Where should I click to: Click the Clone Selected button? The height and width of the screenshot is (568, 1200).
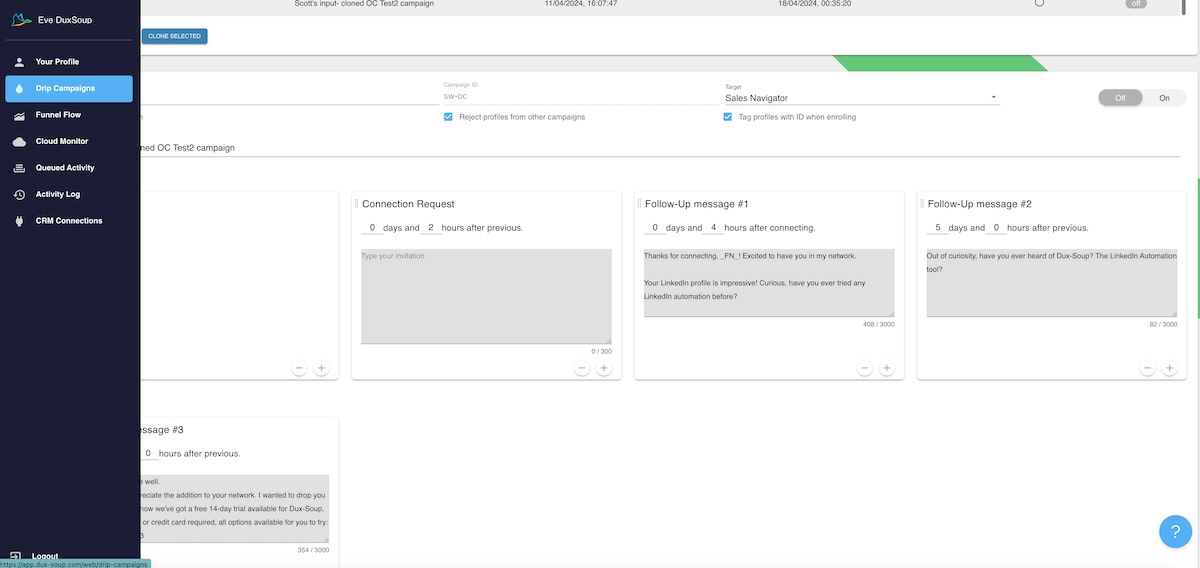click(175, 36)
